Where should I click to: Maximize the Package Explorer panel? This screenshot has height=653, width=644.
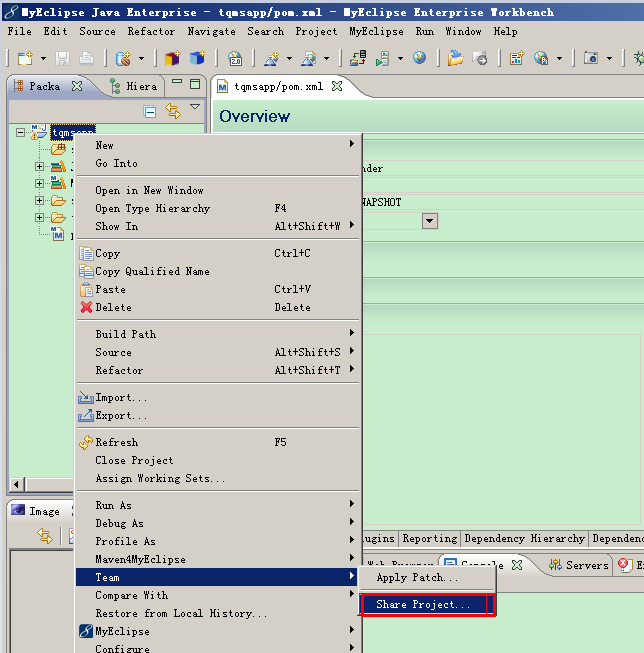tap(195, 84)
